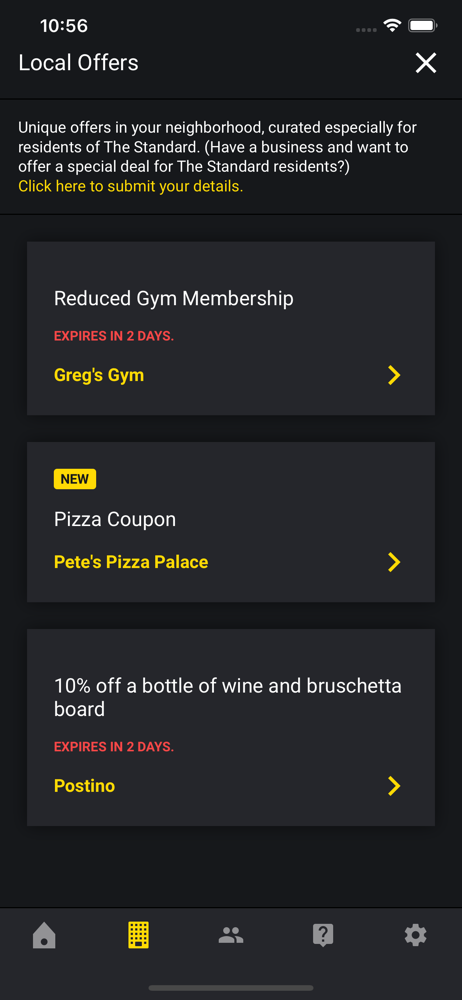Expand the Postino offer chevron
The width and height of the screenshot is (462, 1000).
pos(394,786)
